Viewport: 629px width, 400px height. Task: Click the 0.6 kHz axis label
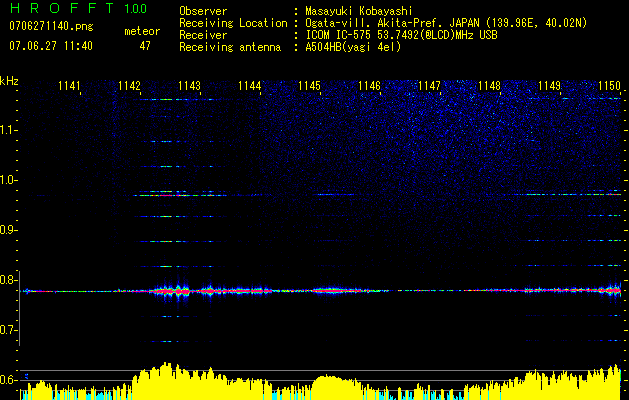[x=8, y=380]
